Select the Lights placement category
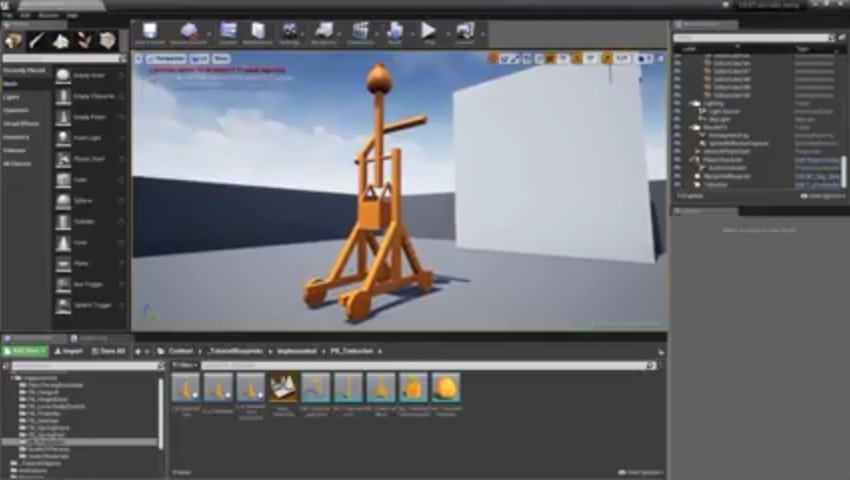The width and height of the screenshot is (850, 480). (x=11, y=97)
